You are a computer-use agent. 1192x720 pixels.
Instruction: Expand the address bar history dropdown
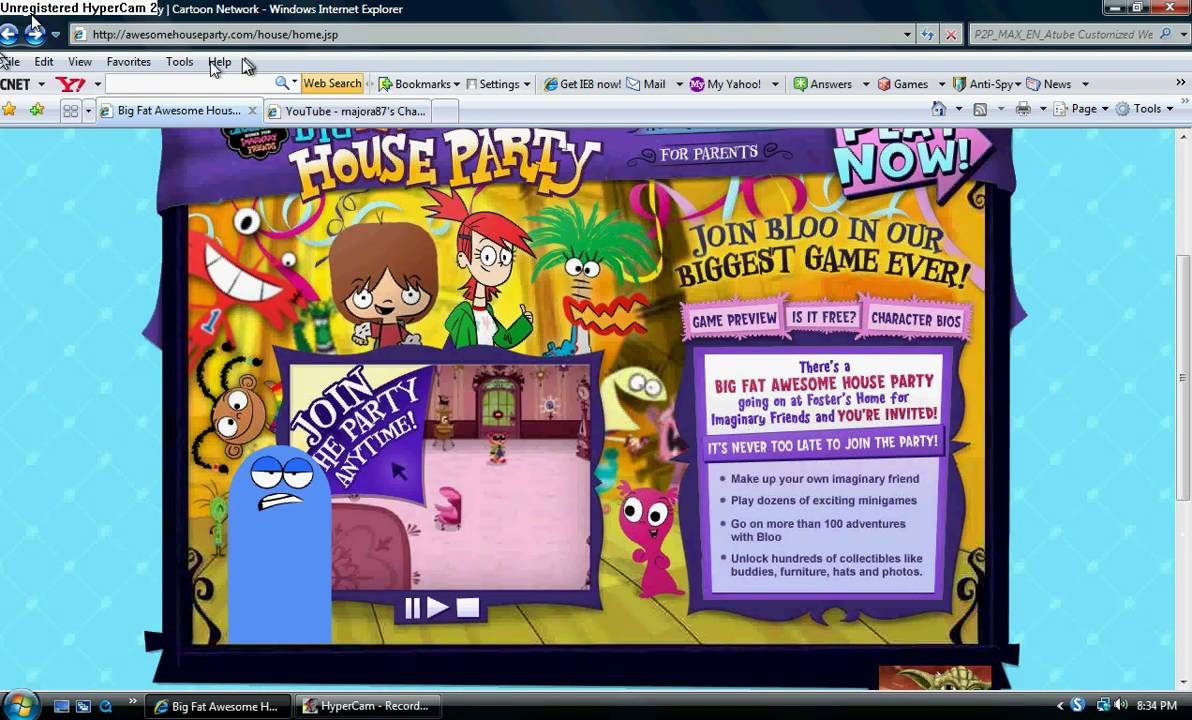pos(907,34)
